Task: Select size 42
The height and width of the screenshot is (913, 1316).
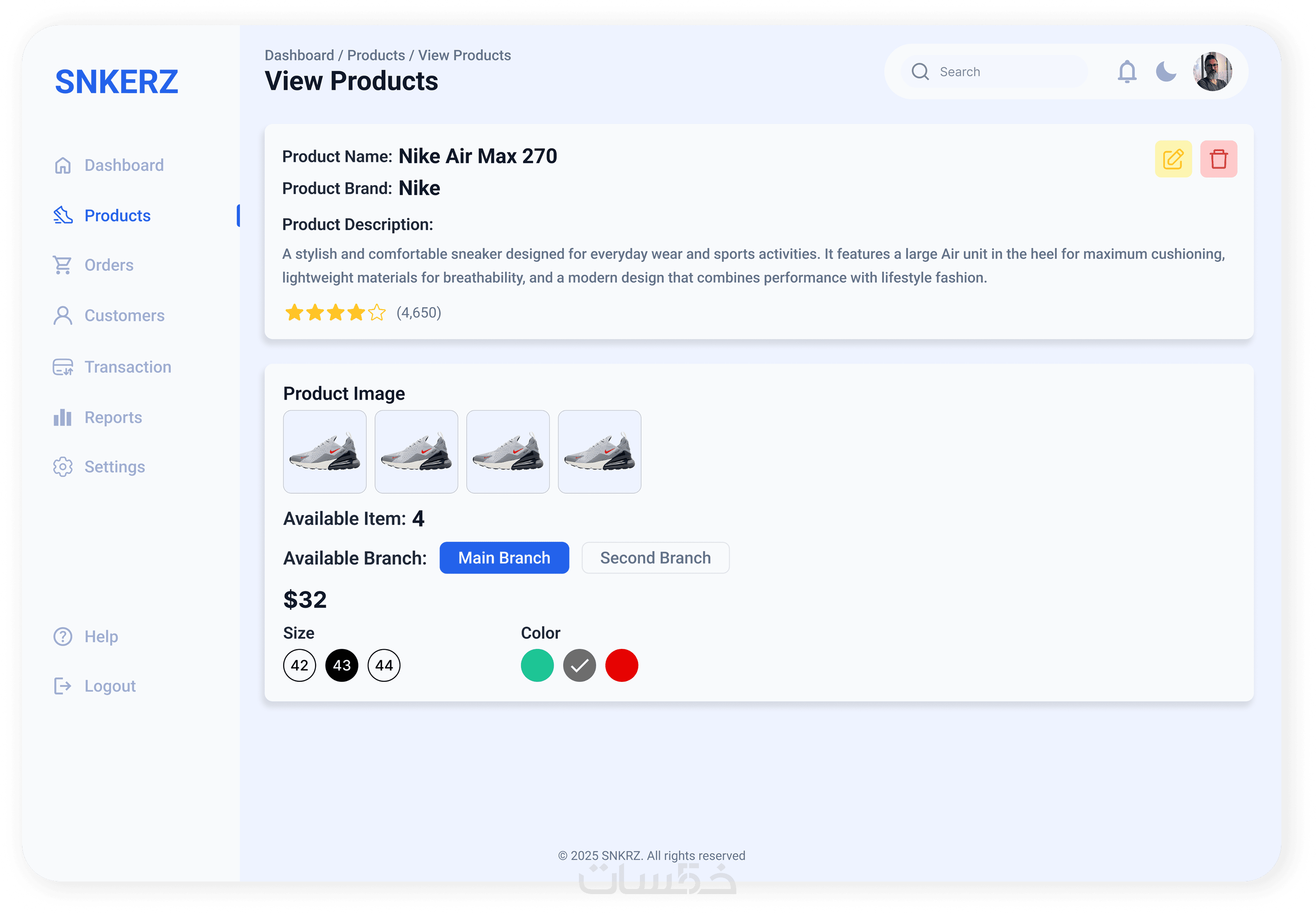Action: (x=299, y=665)
